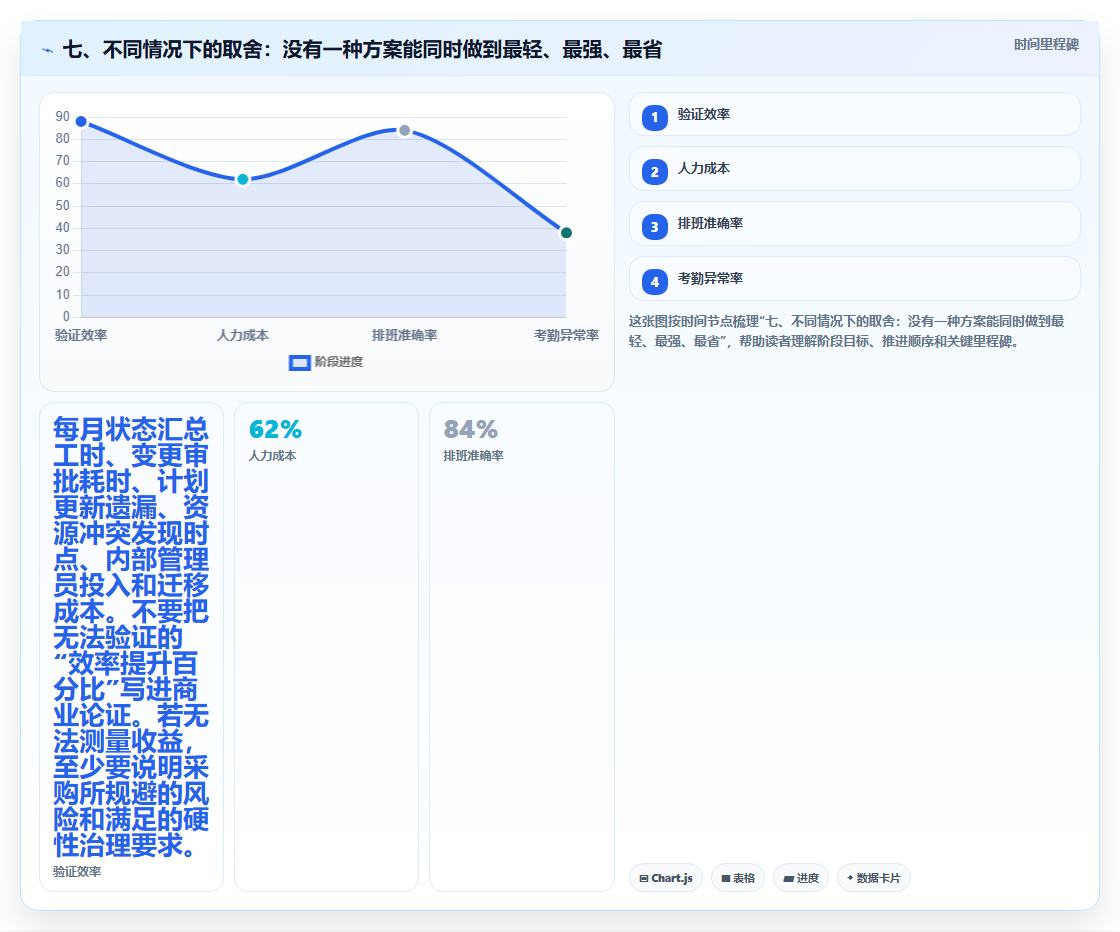Viewport: 1120px width, 932px height.
Task: Click the green 考勤异常率 data point
Action: [x=566, y=233]
